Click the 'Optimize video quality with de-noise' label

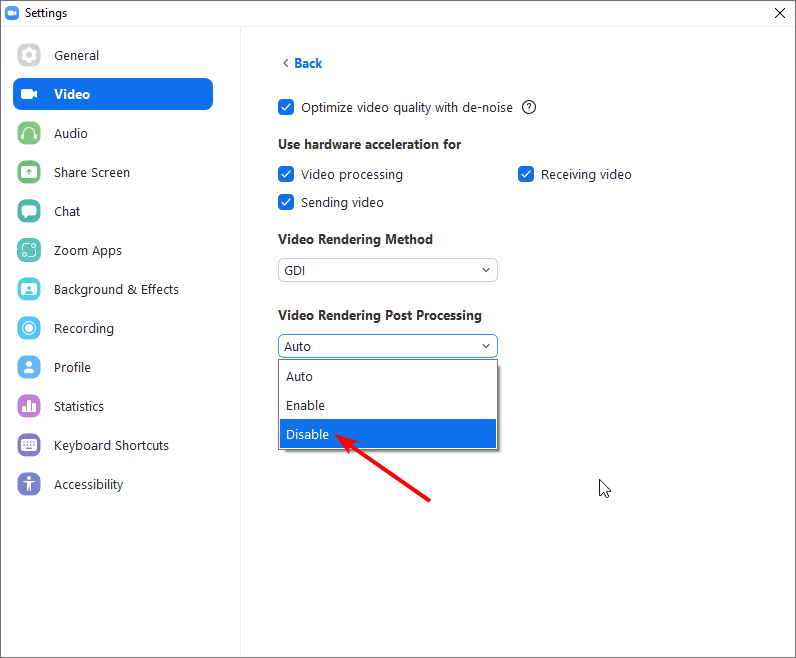[x=407, y=108]
